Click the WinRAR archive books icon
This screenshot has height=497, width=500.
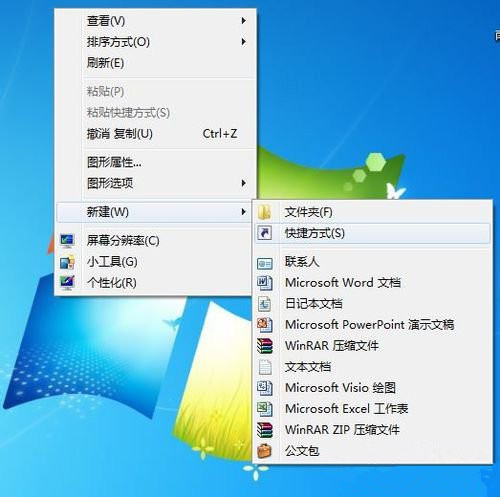(x=265, y=346)
